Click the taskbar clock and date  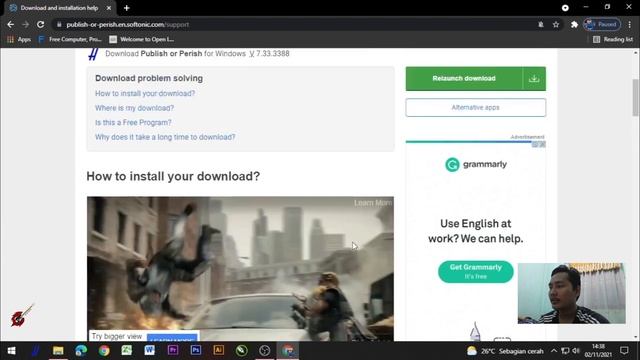[598, 351]
